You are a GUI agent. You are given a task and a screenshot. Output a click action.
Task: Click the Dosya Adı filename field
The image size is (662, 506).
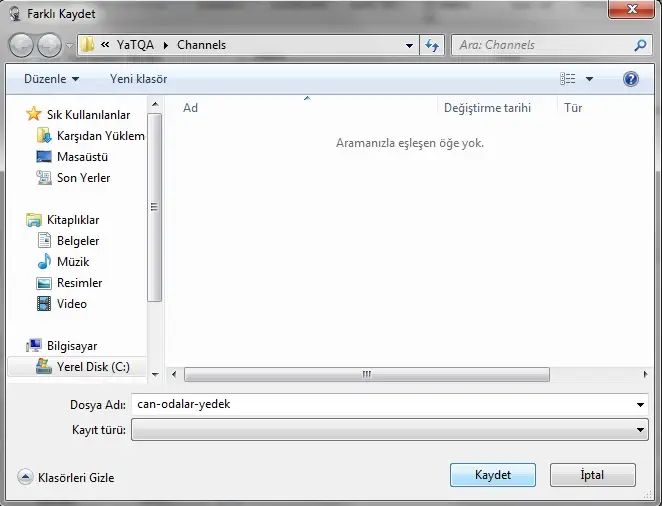point(383,404)
